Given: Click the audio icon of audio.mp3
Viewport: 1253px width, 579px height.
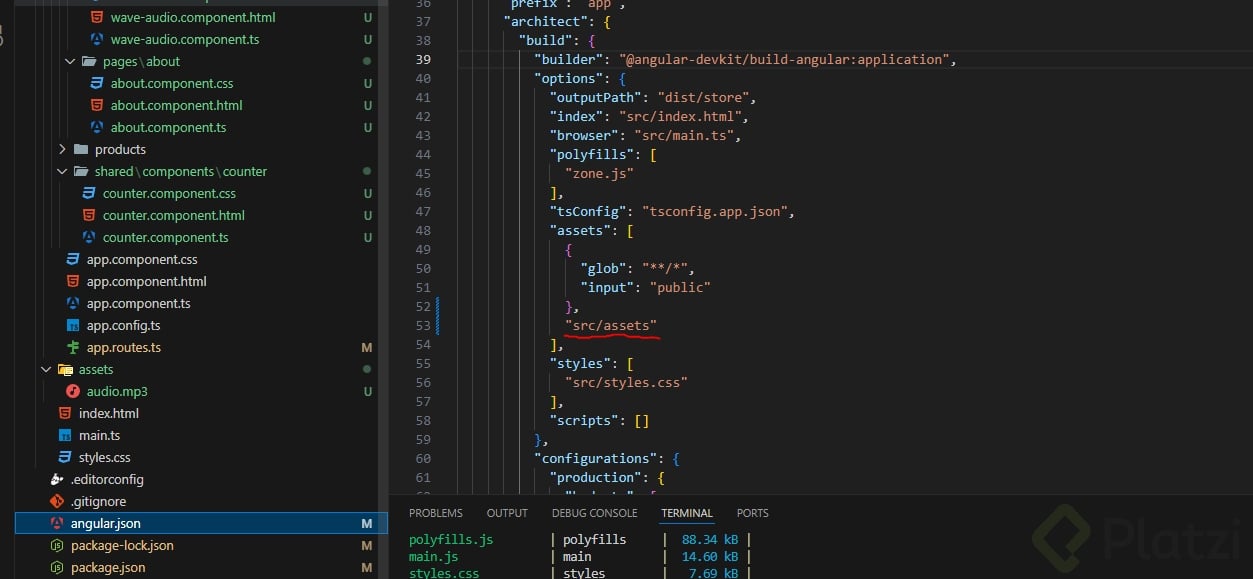Looking at the screenshot, I should (72, 391).
